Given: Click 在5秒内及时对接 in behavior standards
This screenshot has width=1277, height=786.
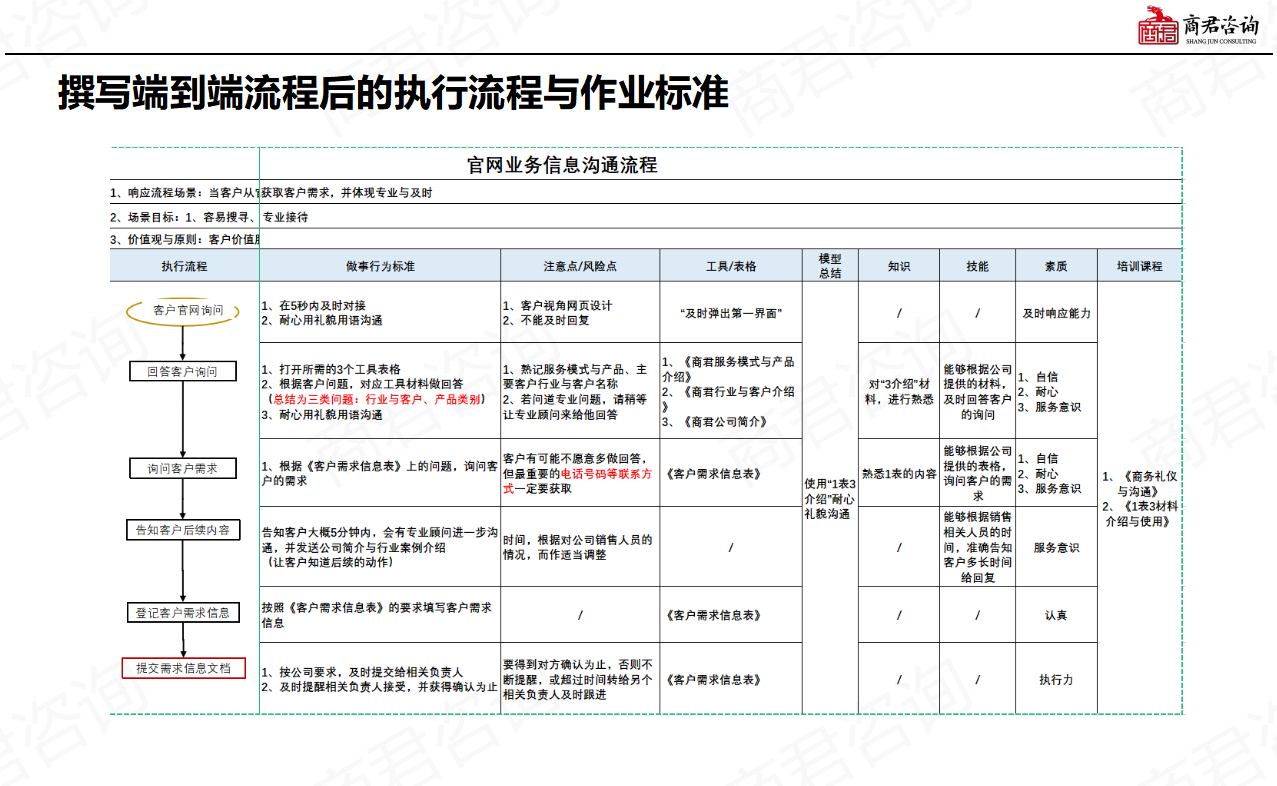Looking at the screenshot, I should click(314, 305).
